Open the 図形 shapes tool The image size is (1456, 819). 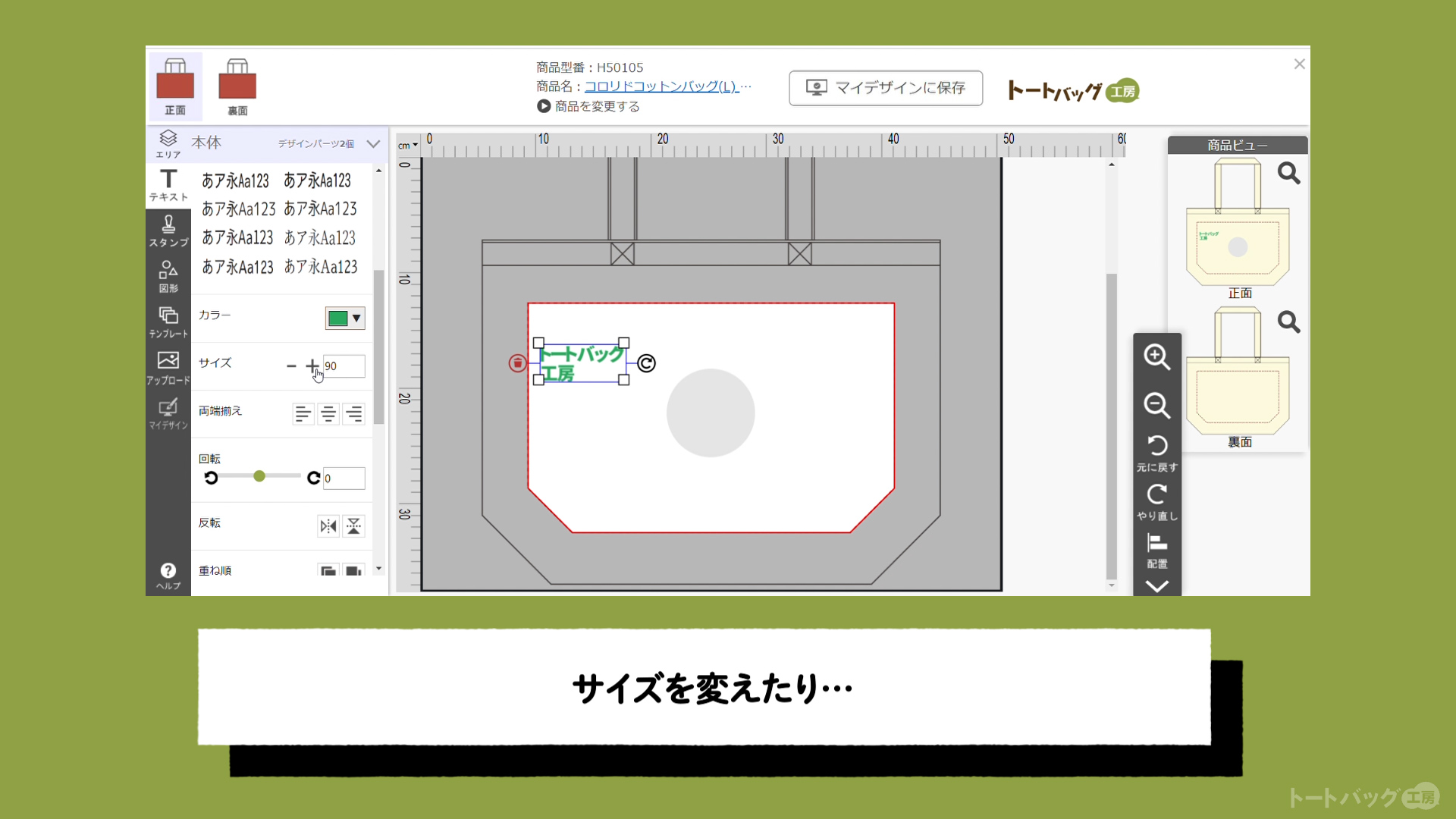(x=168, y=277)
